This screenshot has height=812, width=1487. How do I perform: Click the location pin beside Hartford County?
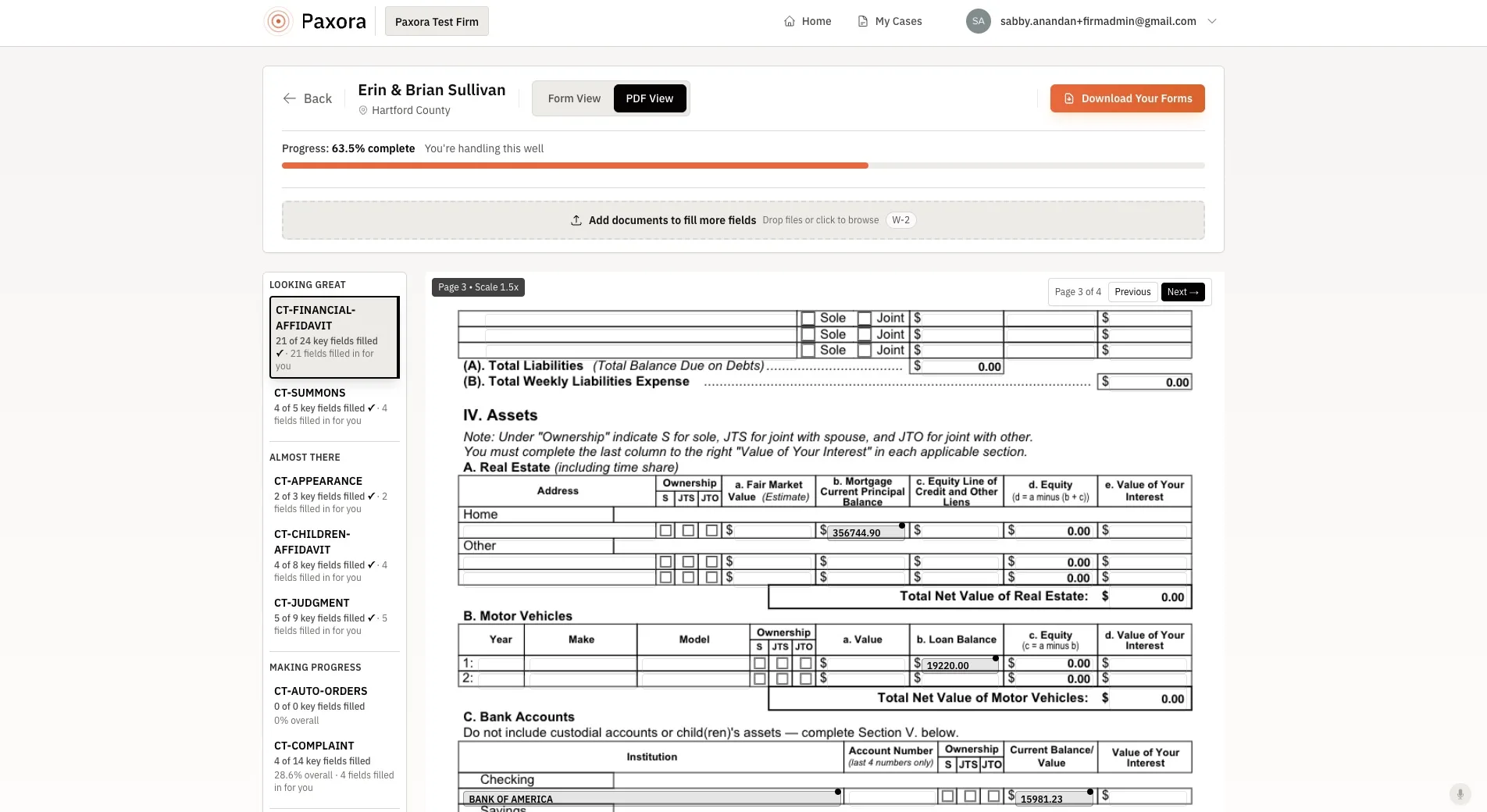pos(363,111)
